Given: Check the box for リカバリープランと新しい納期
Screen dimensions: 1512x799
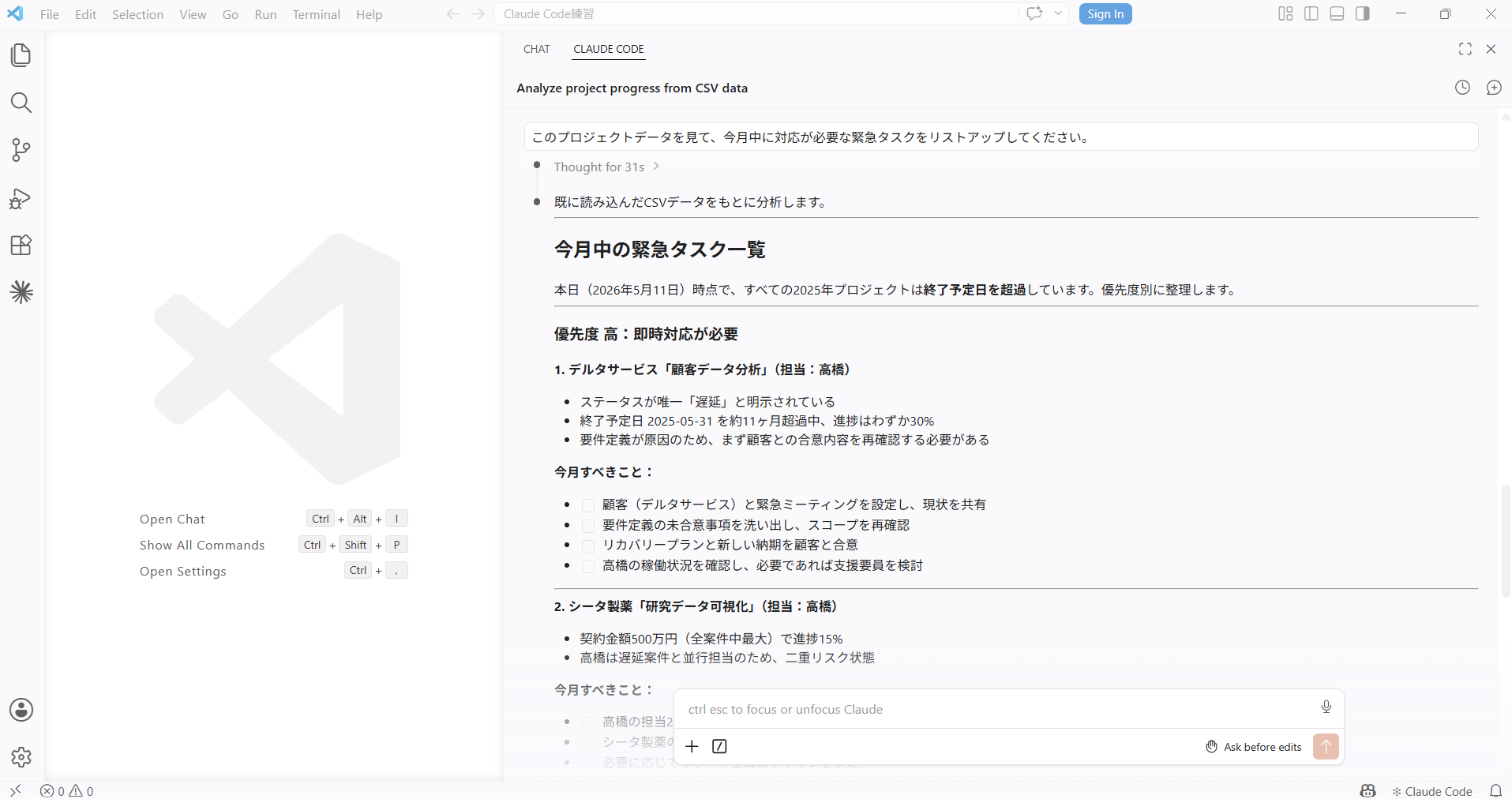Looking at the screenshot, I should (x=588, y=546).
